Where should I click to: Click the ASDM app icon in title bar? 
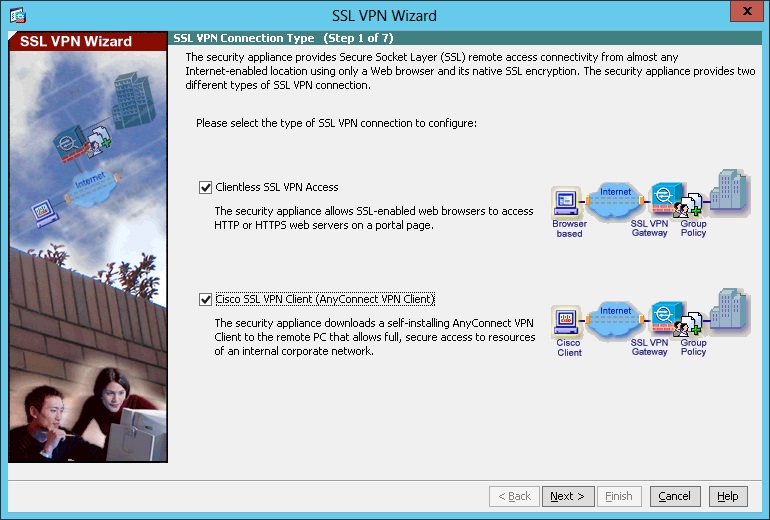tap(18, 15)
